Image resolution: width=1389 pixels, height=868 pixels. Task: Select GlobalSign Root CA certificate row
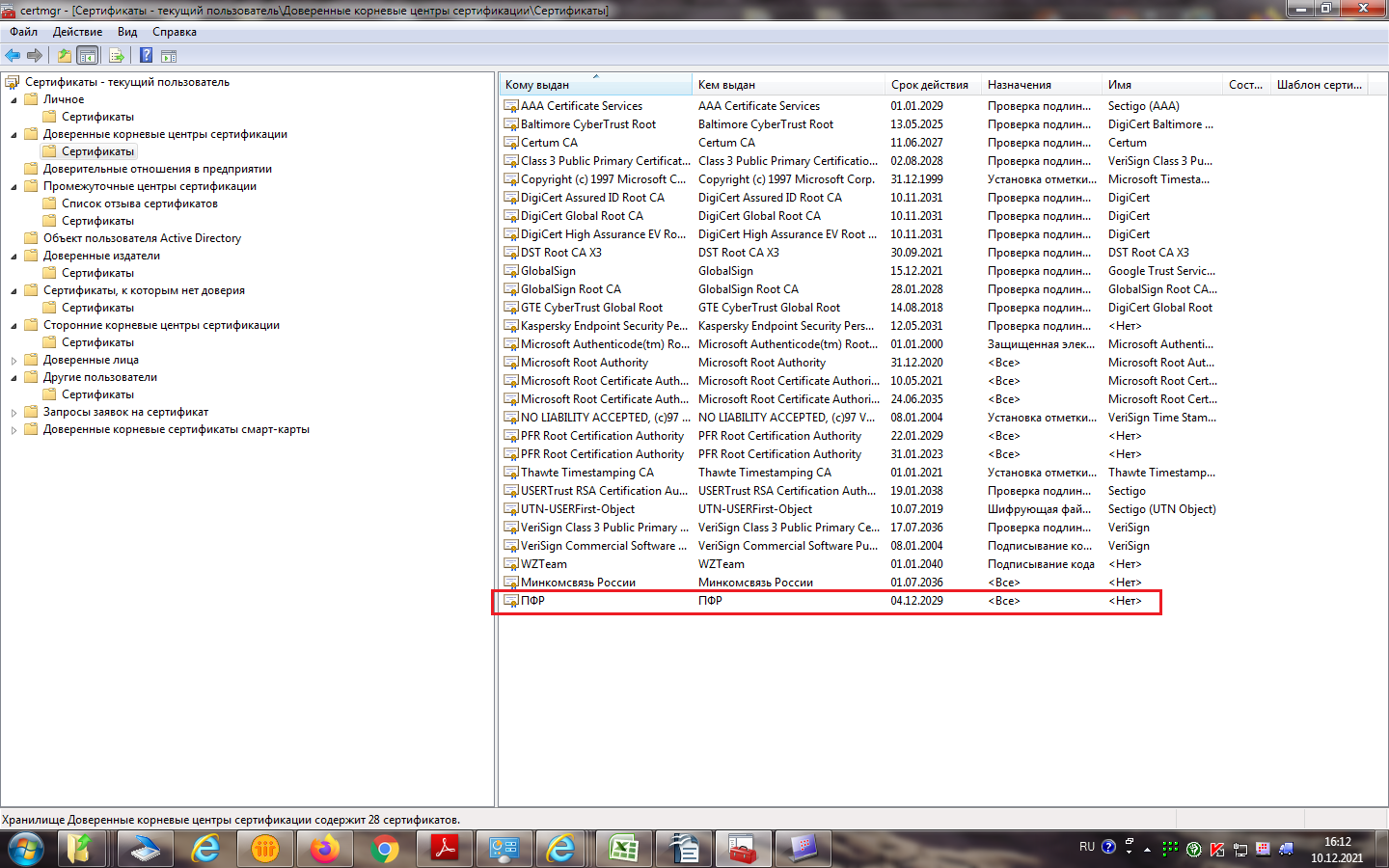click(x=570, y=289)
